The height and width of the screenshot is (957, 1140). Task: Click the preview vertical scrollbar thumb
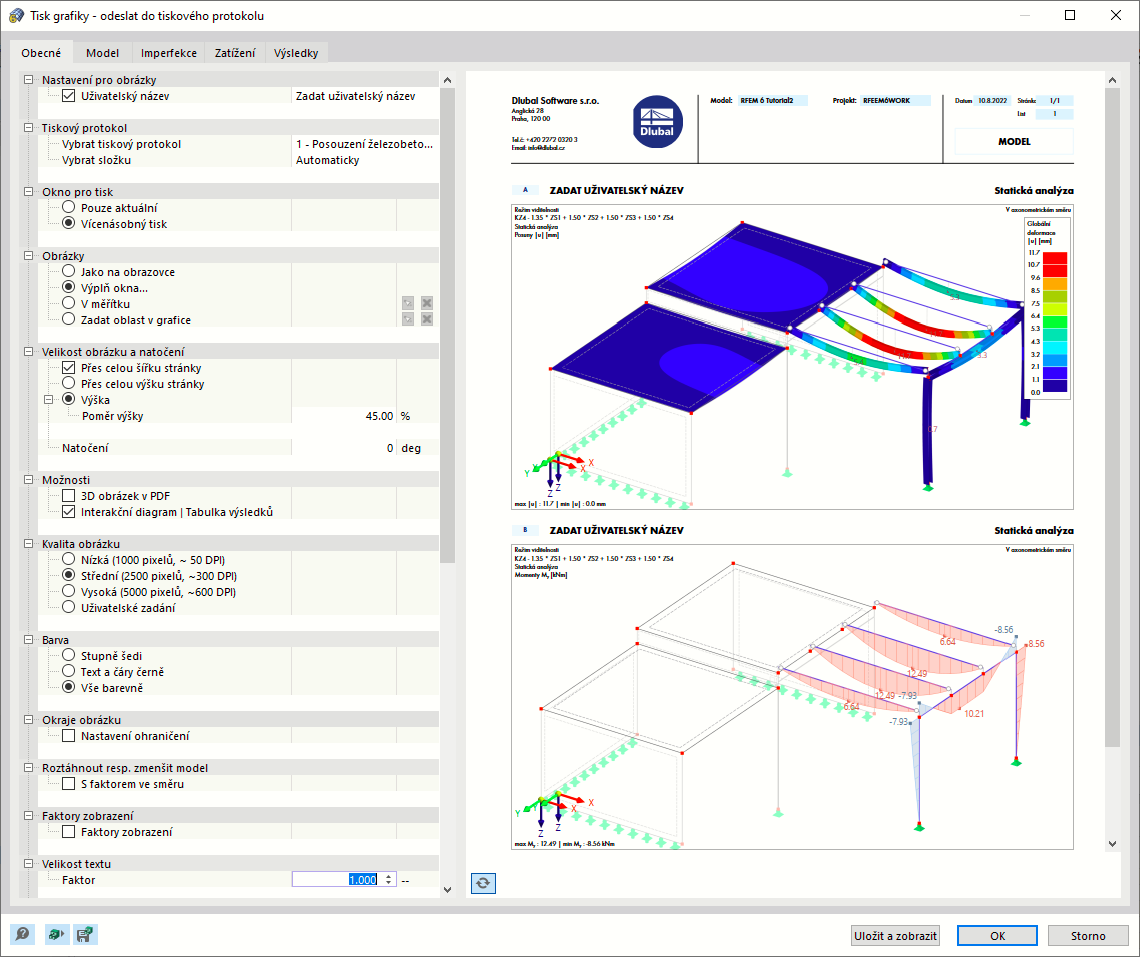(x=1112, y=417)
